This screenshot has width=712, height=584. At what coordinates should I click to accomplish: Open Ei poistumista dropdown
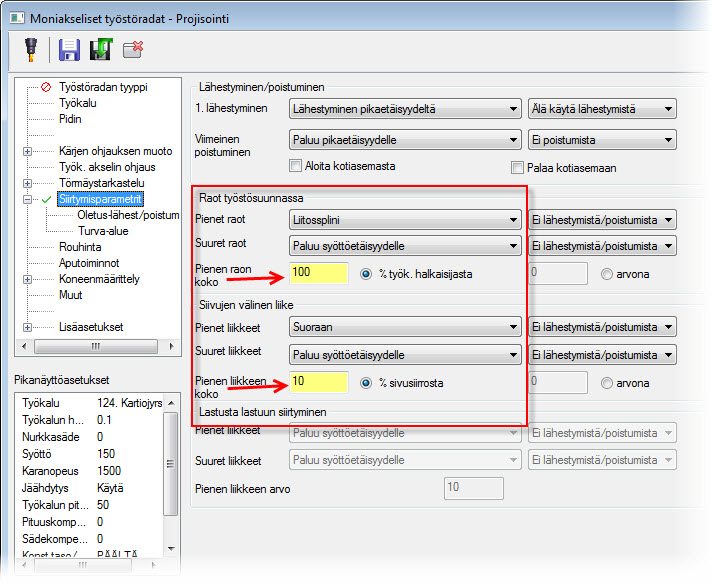click(602, 140)
